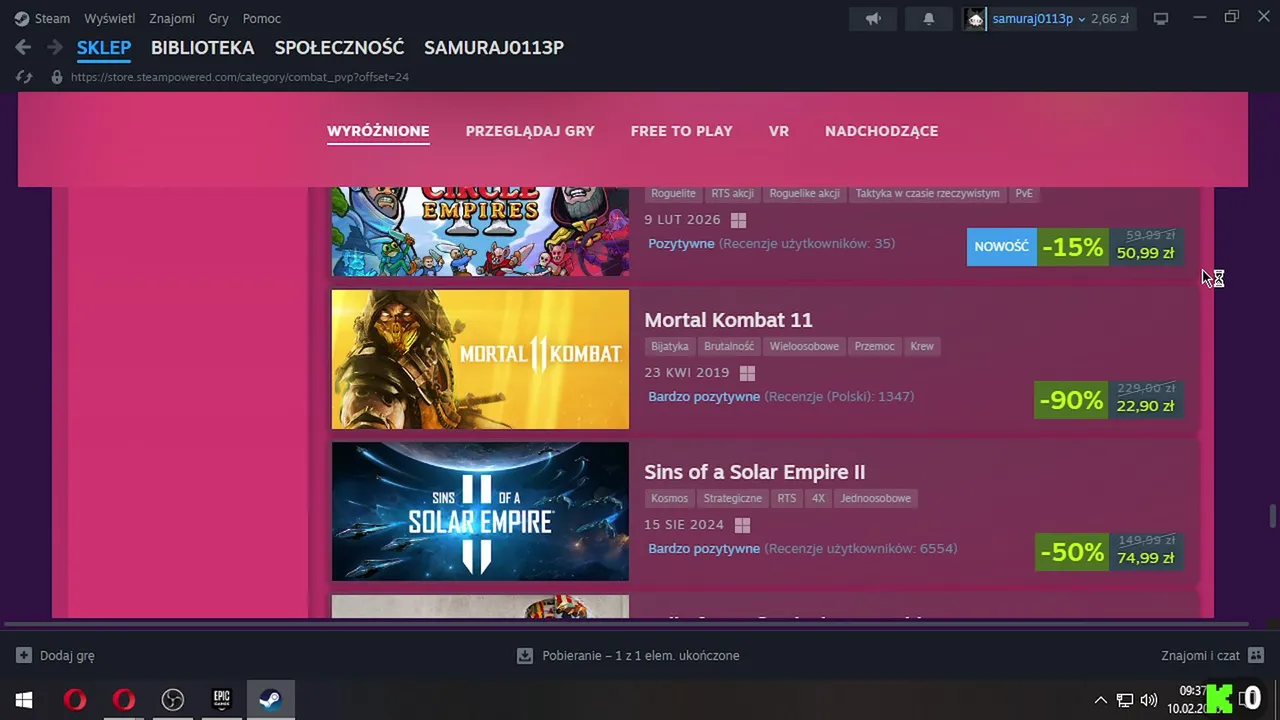Open the Gry menu
Image resolution: width=1280 pixels, height=720 pixels.
219,18
